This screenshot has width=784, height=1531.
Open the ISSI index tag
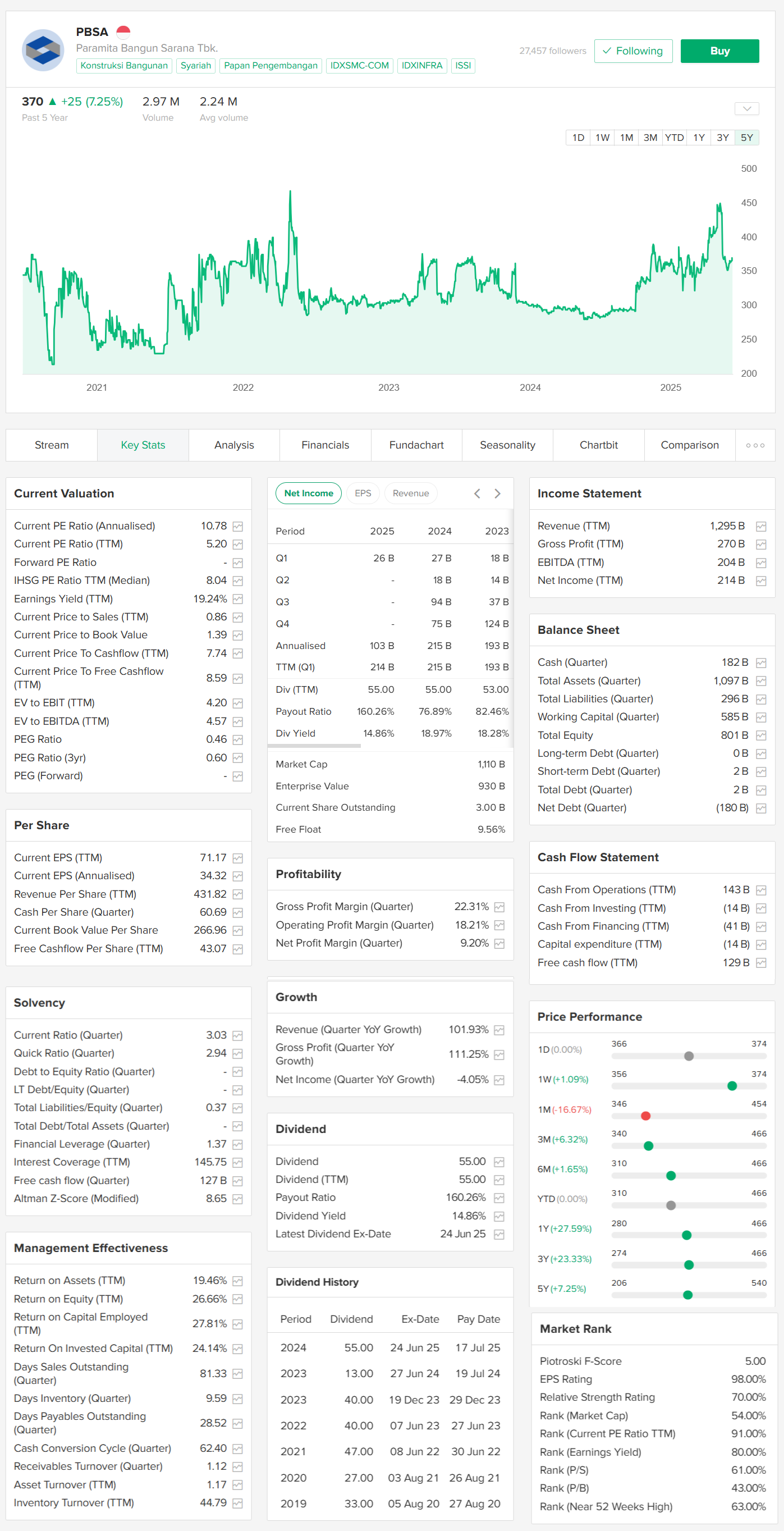point(462,65)
